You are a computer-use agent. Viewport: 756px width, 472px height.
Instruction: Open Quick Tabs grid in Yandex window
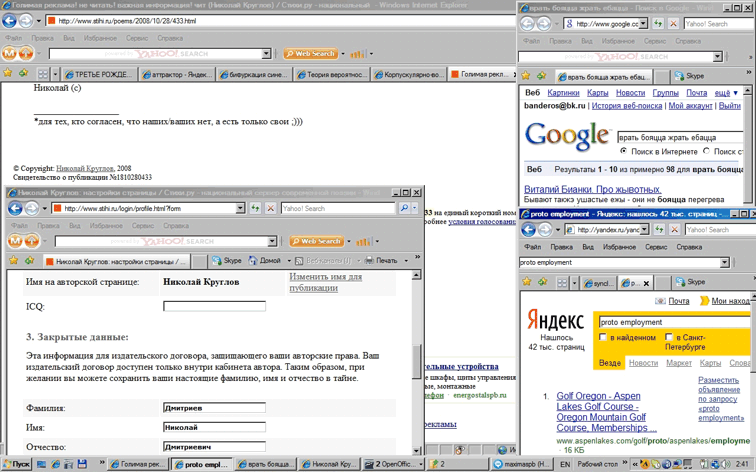pyautogui.click(x=562, y=283)
